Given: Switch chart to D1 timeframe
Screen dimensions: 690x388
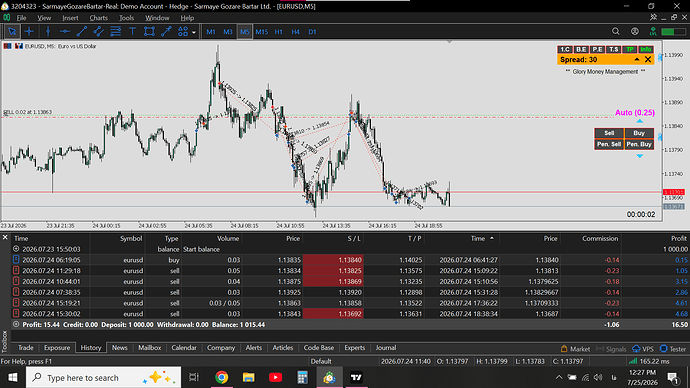Looking at the screenshot, I should click(312, 32).
